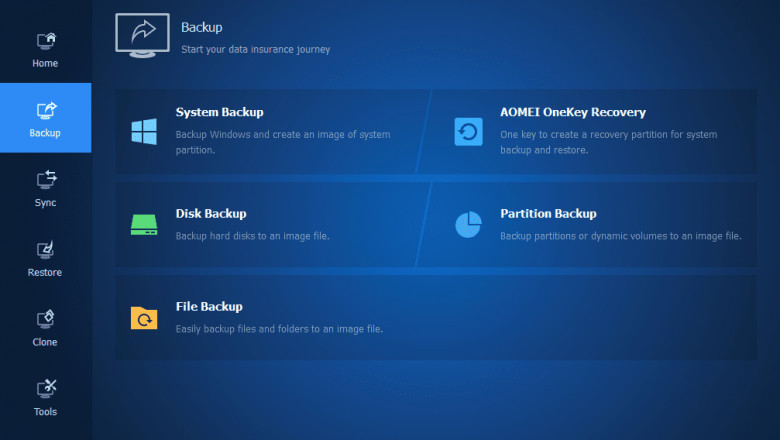The image size is (780, 440).
Task: Open the Home section icon
Action: tap(46, 41)
